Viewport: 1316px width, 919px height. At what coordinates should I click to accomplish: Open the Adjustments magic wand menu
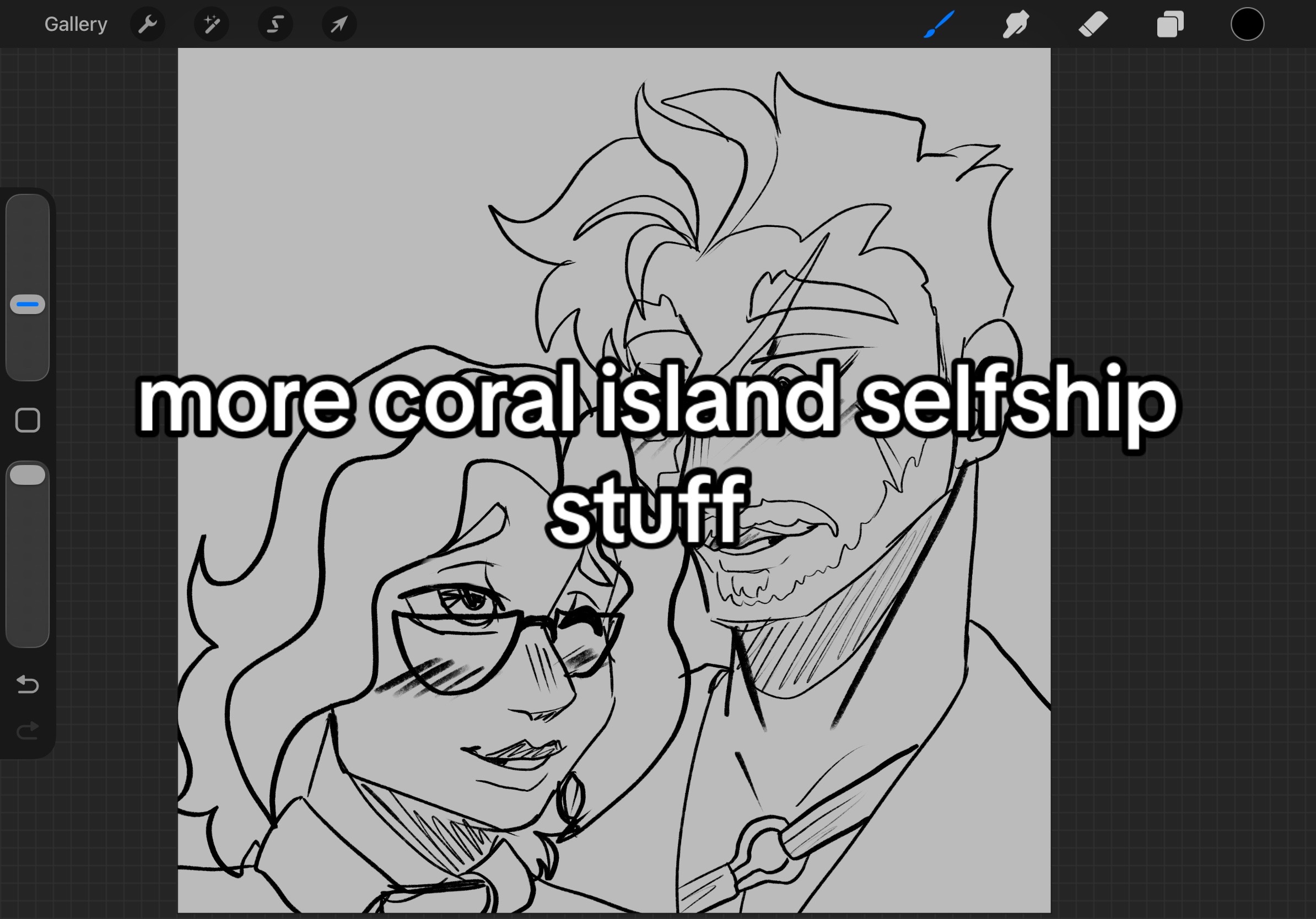212,24
